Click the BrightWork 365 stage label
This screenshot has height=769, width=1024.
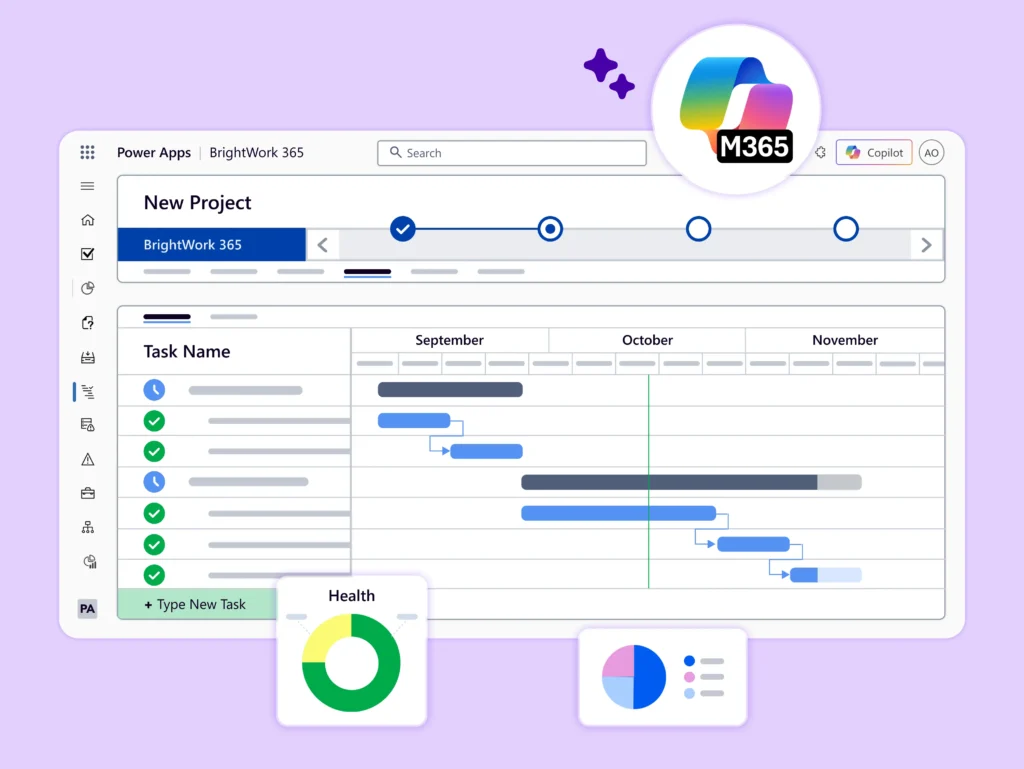tap(211, 245)
